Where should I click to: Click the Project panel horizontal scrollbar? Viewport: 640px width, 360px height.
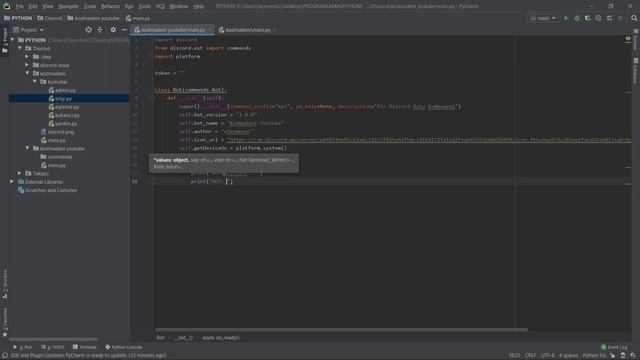[x=53, y=339]
